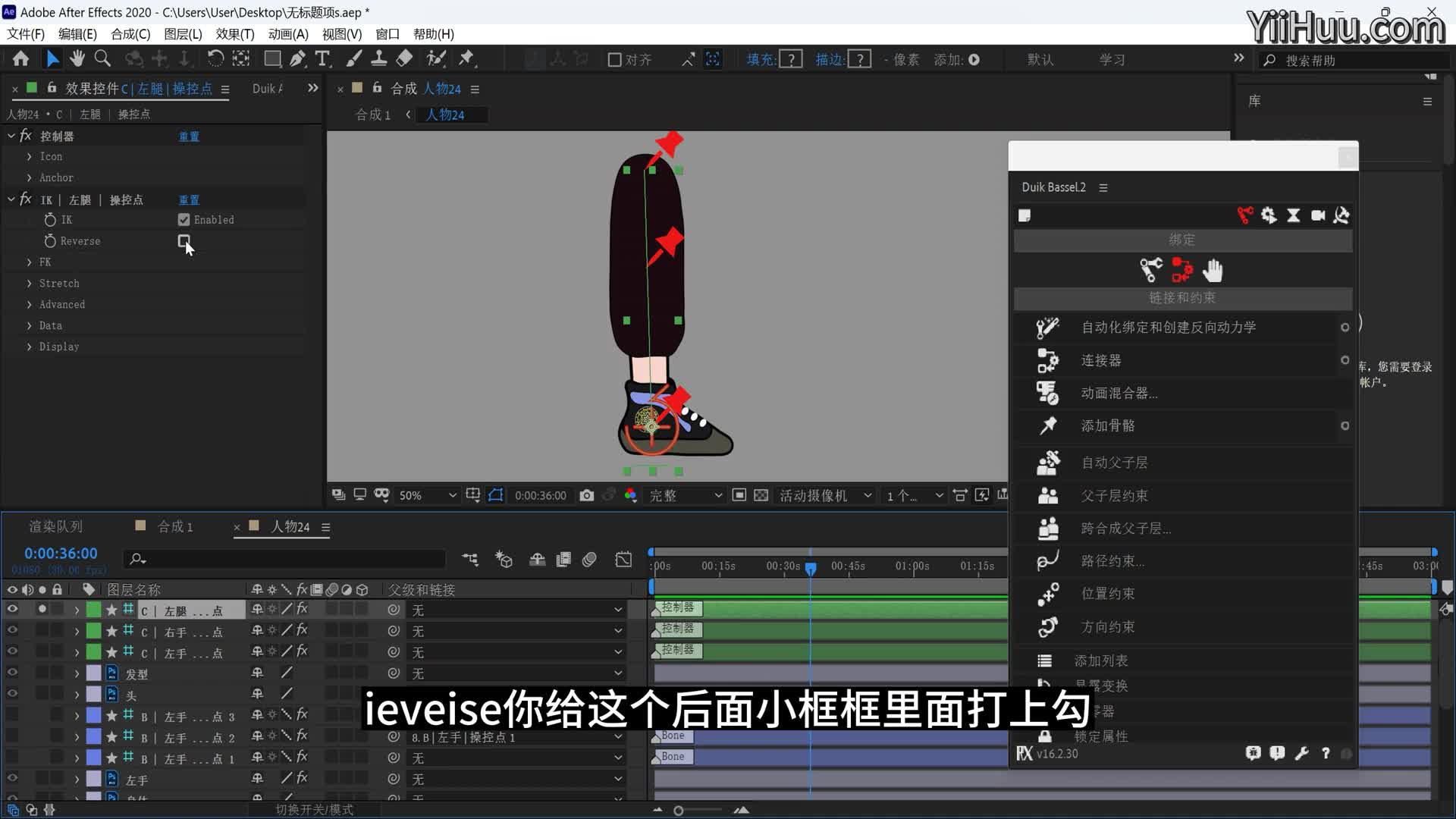Open 文件(F) menu
The width and height of the screenshot is (1456, 819).
pyautogui.click(x=26, y=34)
